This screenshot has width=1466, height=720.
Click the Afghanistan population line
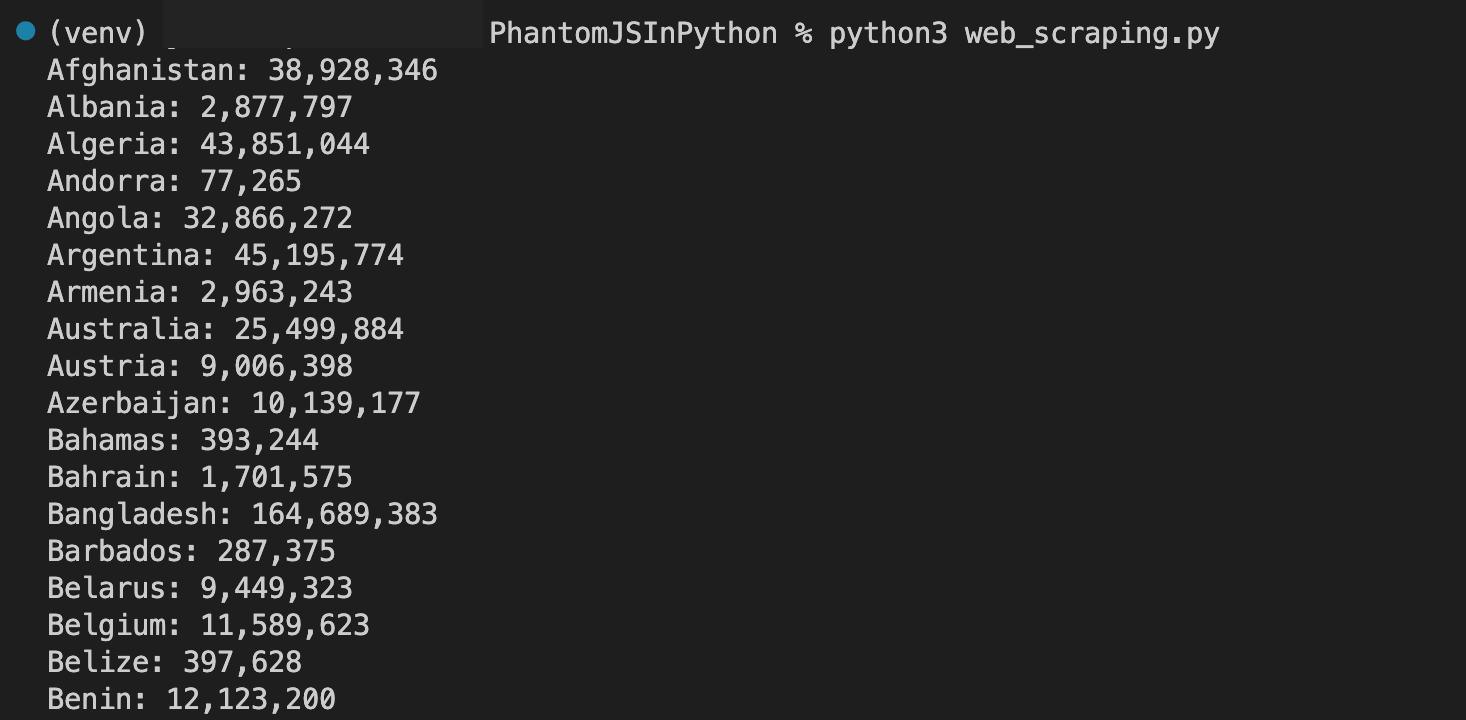(242, 70)
